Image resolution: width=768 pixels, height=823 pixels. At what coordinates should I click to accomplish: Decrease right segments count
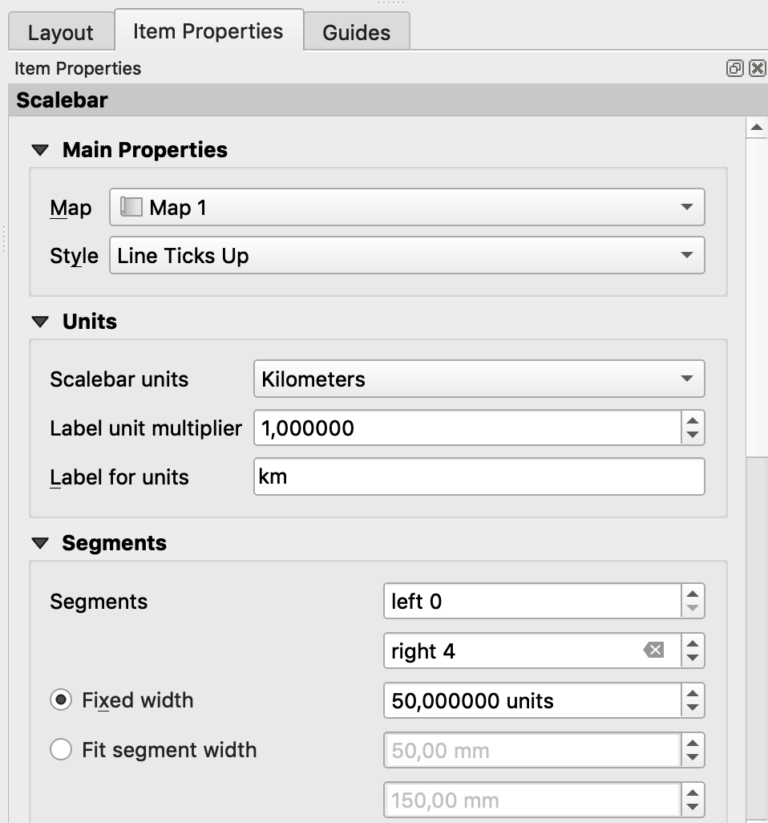point(692,658)
